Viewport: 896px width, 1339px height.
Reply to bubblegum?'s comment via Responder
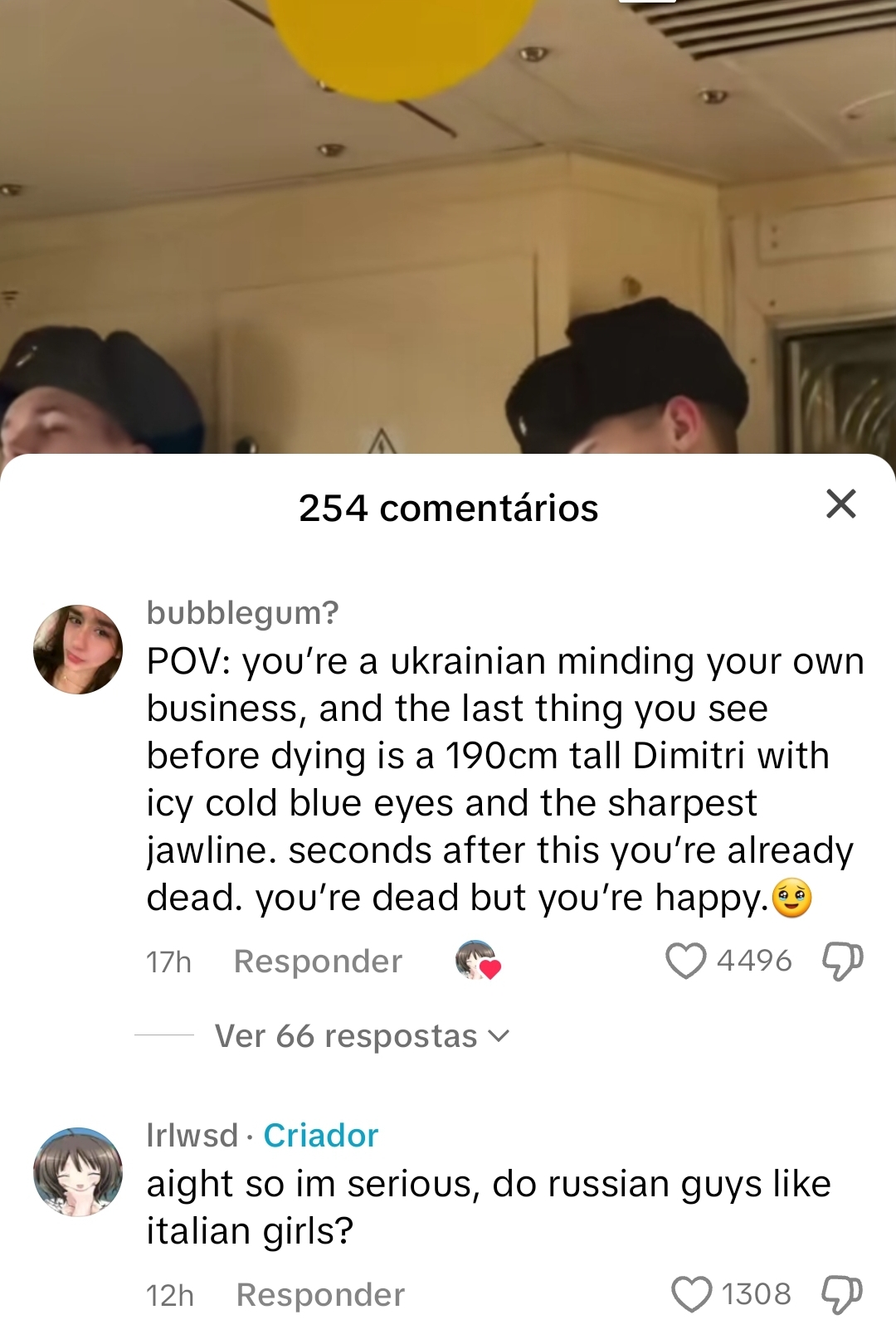(x=318, y=961)
